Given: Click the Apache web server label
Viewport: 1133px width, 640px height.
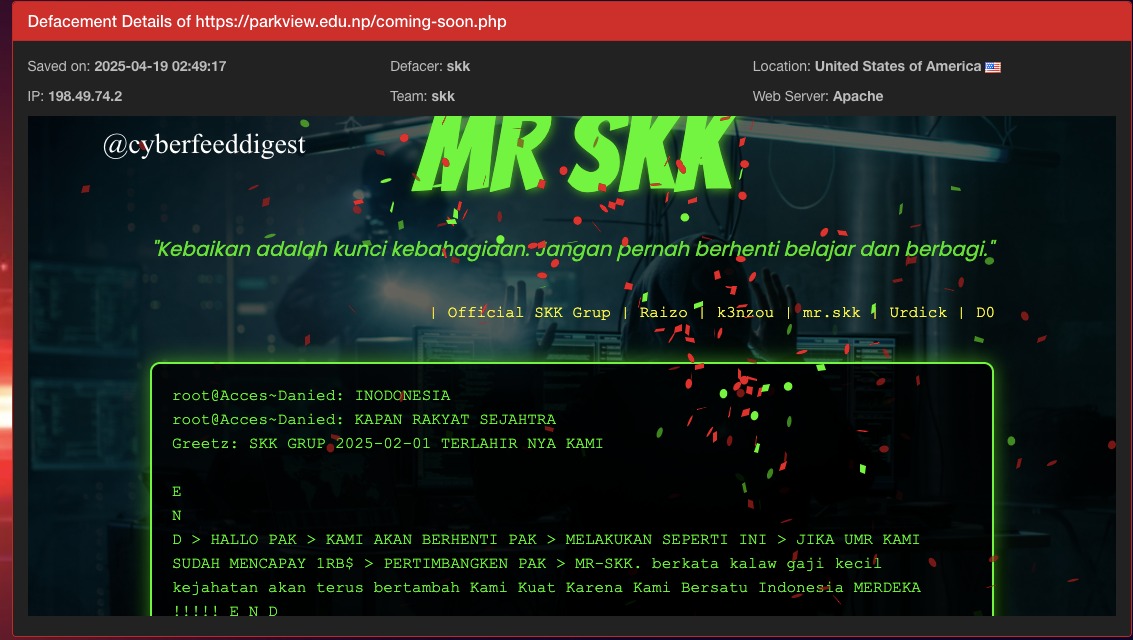Looking at the screenshot, I should tap(855, 96).
